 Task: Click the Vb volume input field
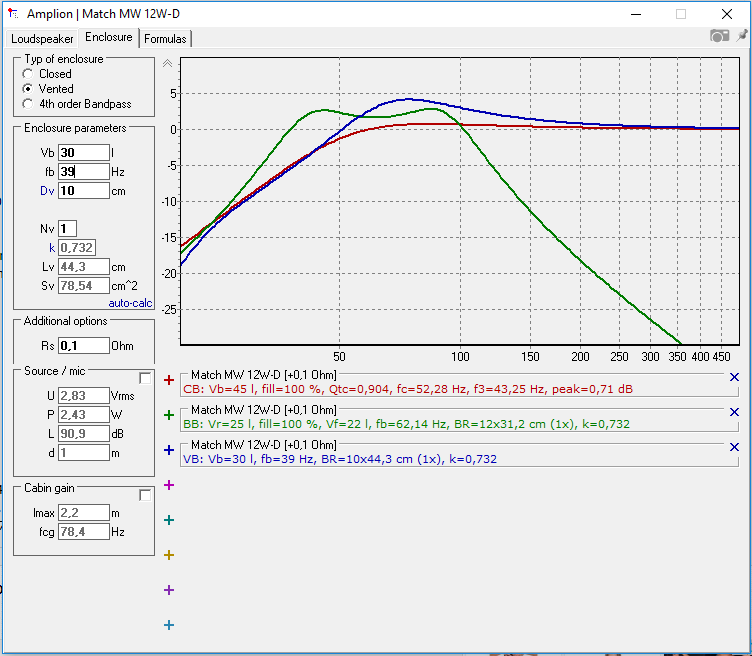(x=84, y=152)
